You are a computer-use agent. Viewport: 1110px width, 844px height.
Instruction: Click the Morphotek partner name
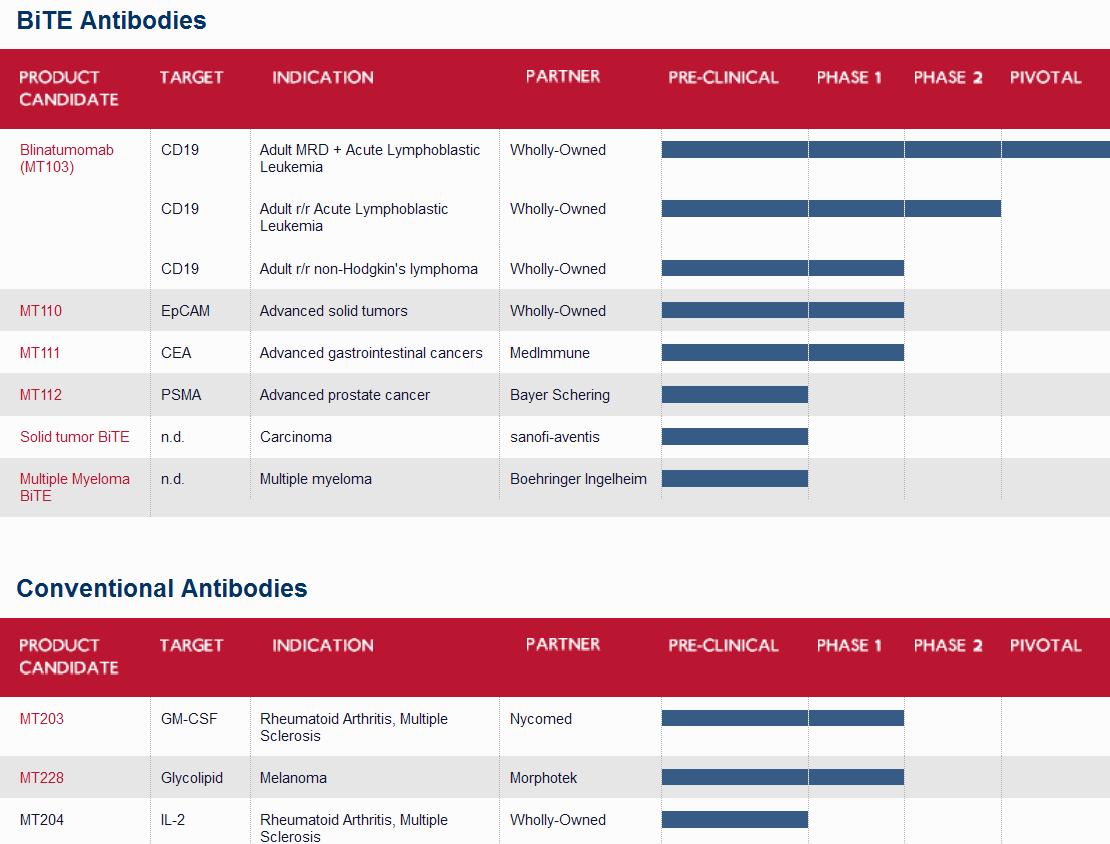pos(544,778)
